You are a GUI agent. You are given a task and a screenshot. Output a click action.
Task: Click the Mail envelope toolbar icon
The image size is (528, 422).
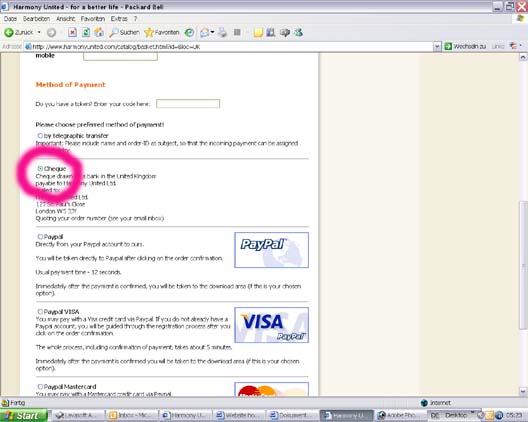click(x=204, y=33)
